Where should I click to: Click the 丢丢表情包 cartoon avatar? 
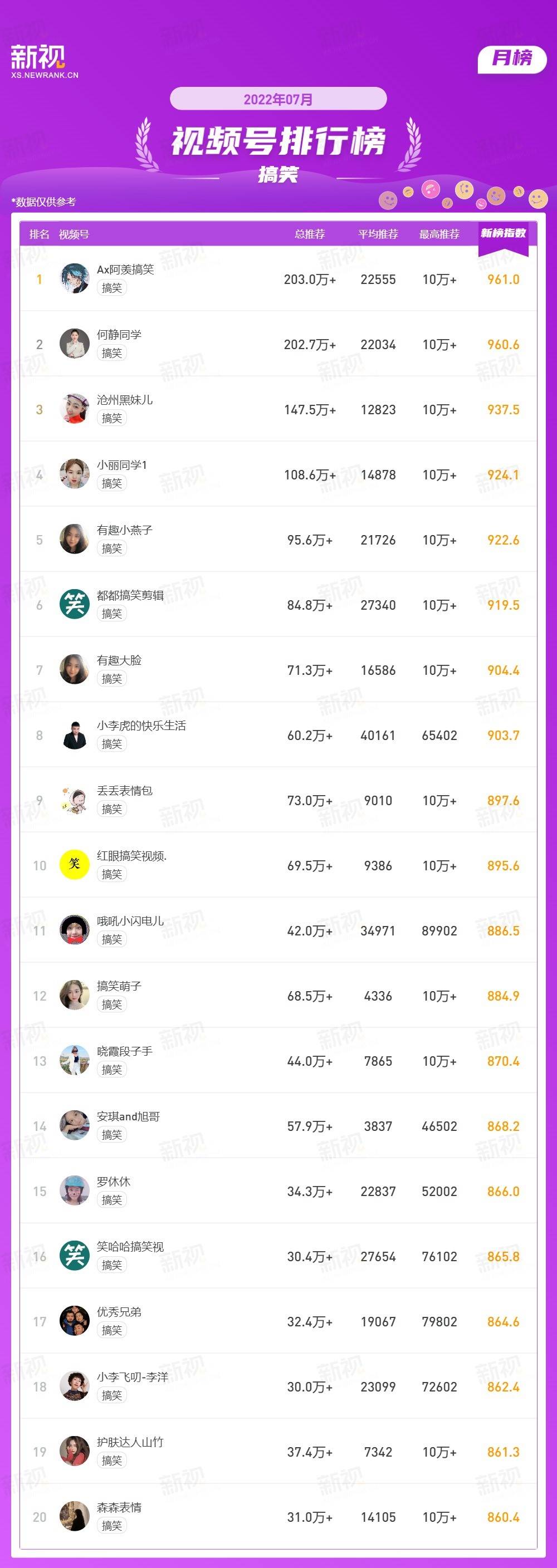click(75, 800)
